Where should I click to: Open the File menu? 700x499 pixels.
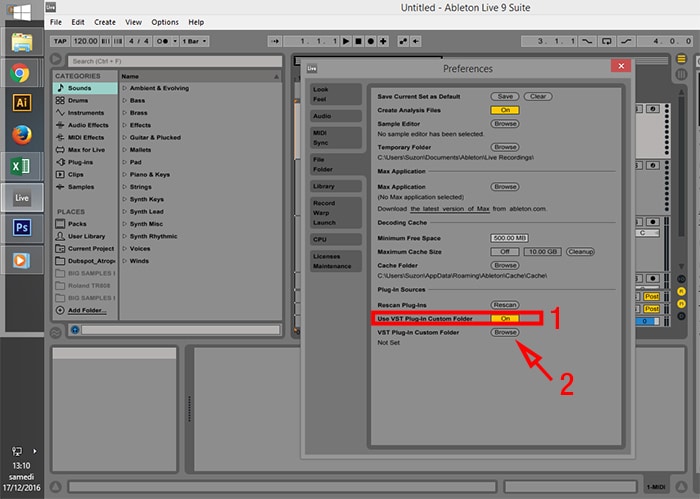(x=56, y=22)
